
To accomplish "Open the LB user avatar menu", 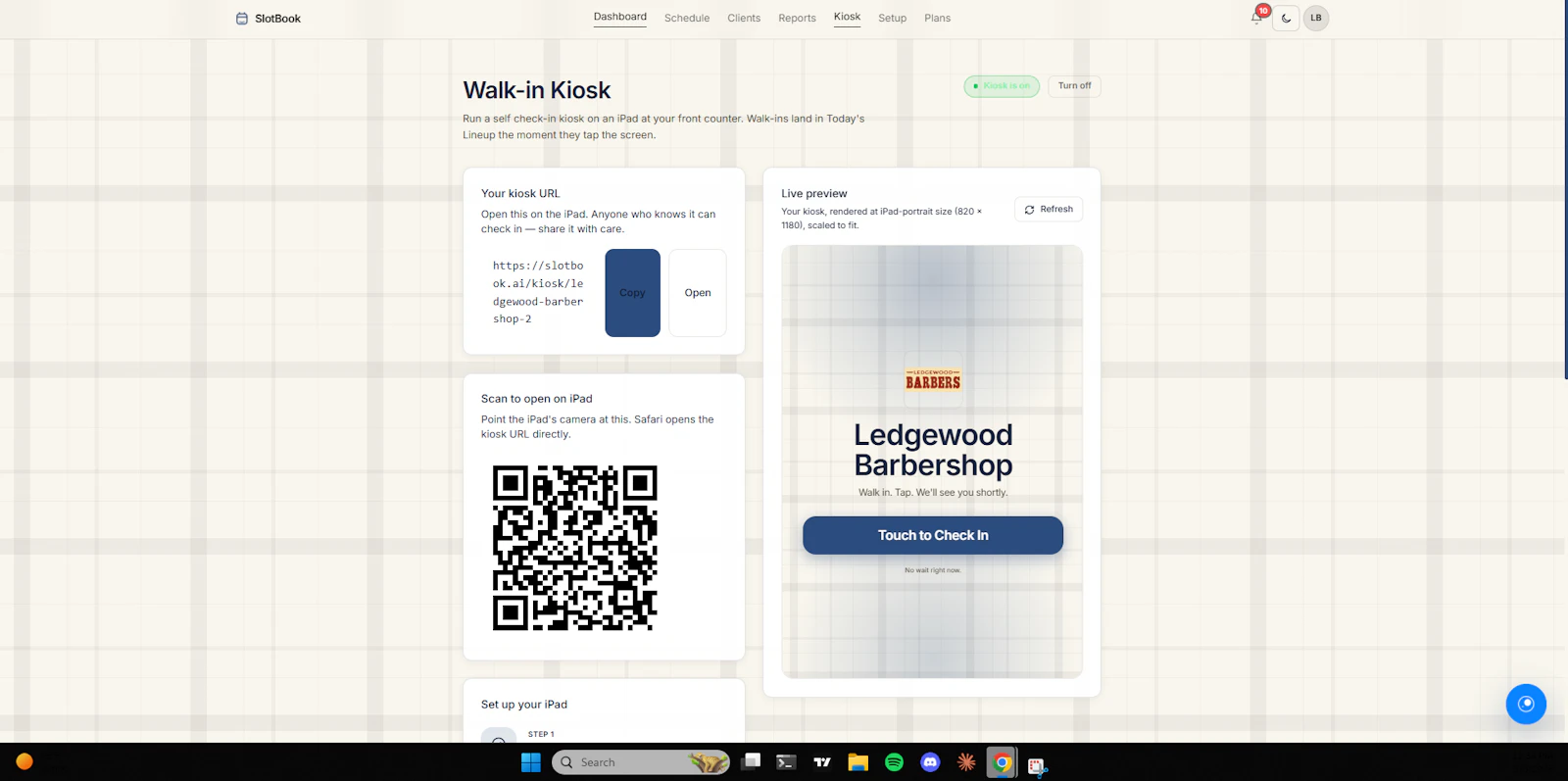I will tap(1316, 18).
